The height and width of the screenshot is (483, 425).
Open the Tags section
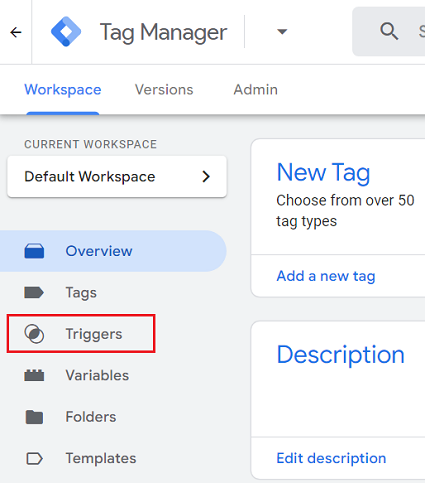(81, 293)
